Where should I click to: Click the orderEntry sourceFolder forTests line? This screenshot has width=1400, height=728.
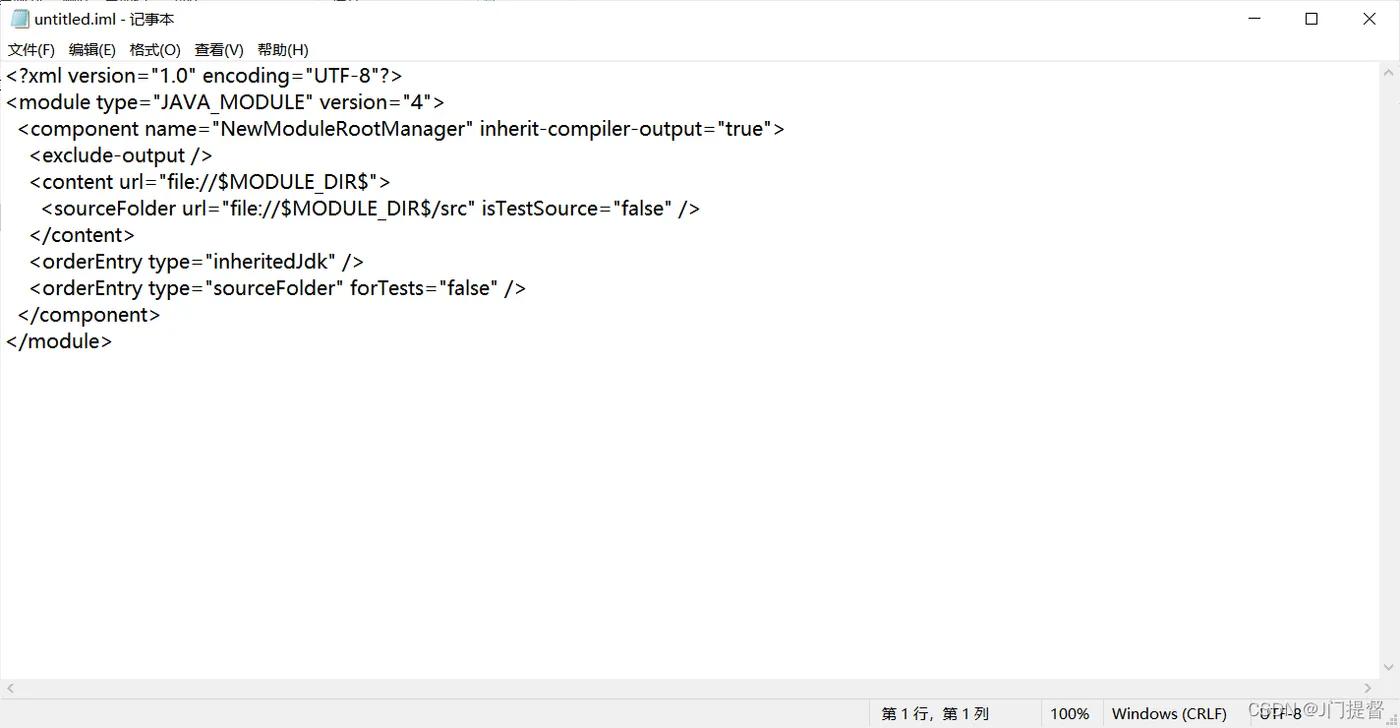[x=277, y=288]
